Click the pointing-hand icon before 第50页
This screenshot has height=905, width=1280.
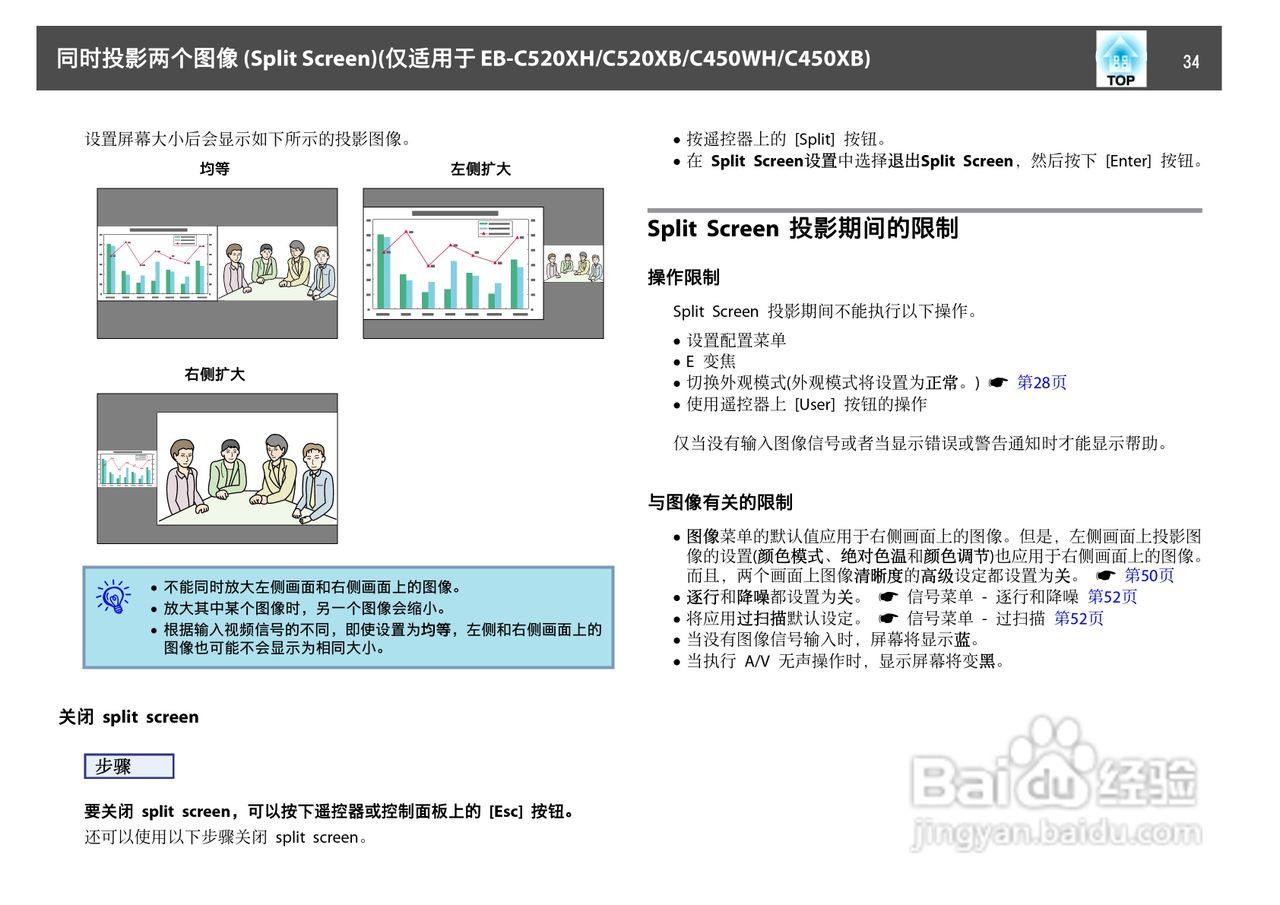1105,576
